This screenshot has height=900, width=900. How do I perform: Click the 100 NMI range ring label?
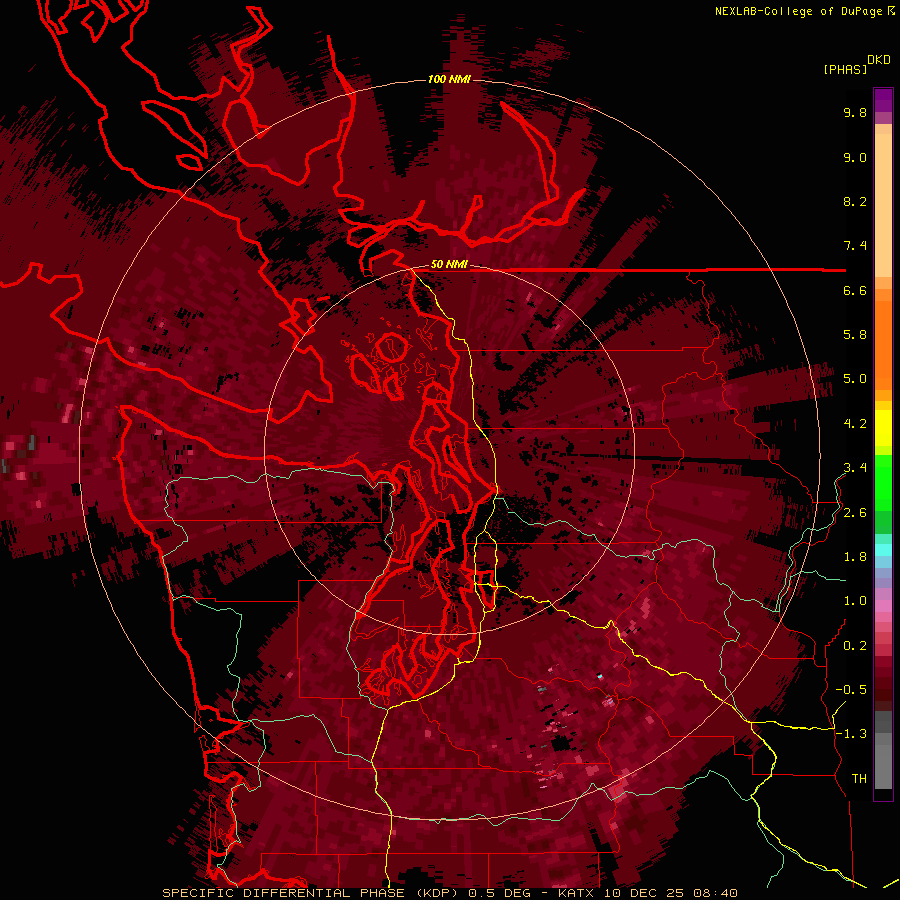point(449,79)
